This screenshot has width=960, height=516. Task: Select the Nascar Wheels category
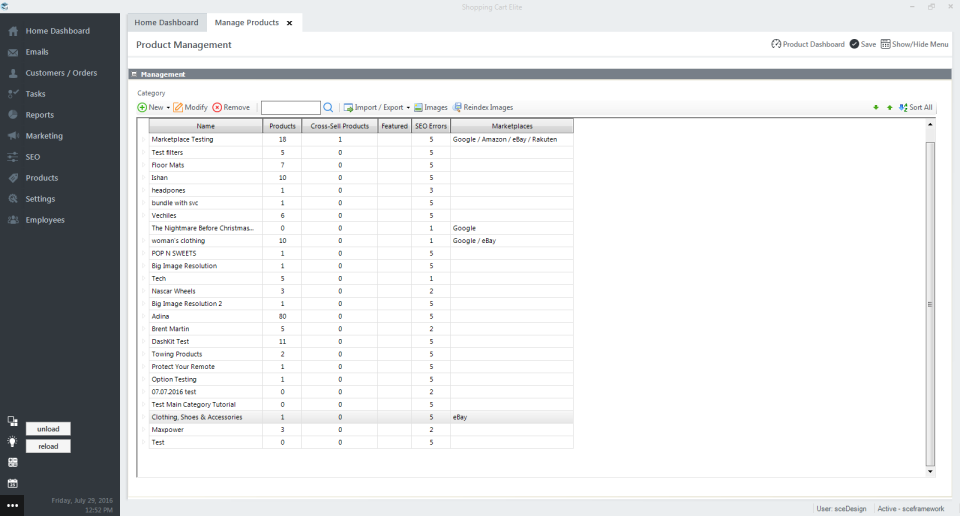pos(173,291)
